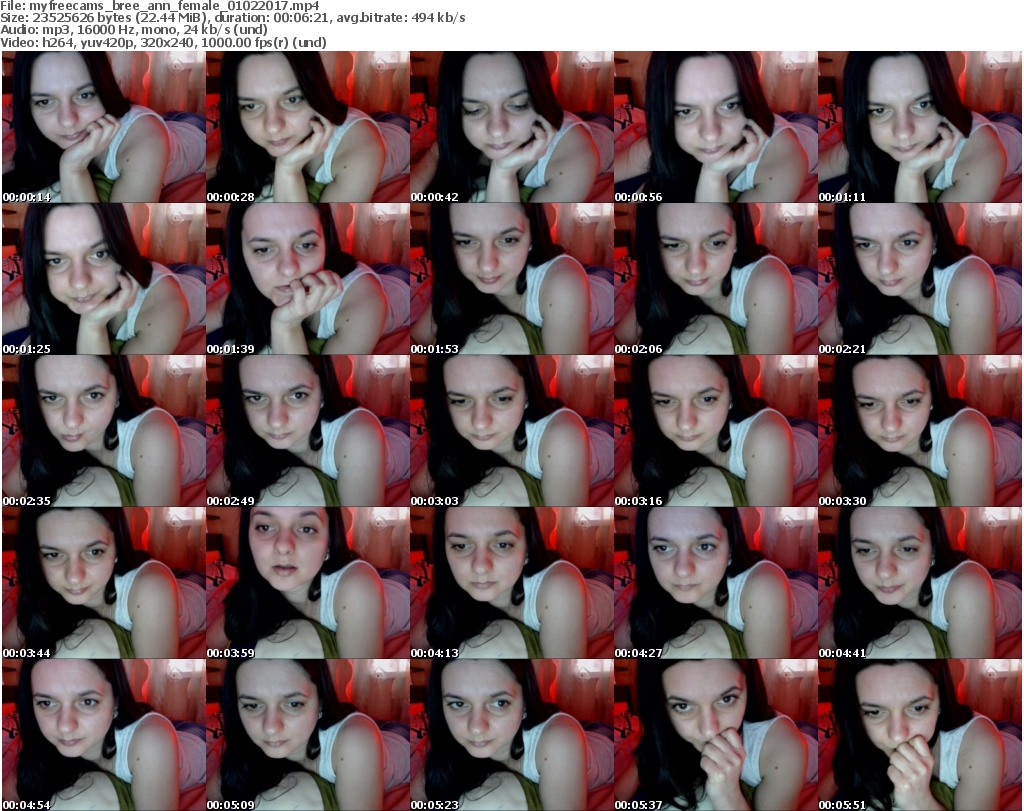Click the Video h264 info line
Image resolution: width=1024 pixels, height=811 pixels.
163,42
